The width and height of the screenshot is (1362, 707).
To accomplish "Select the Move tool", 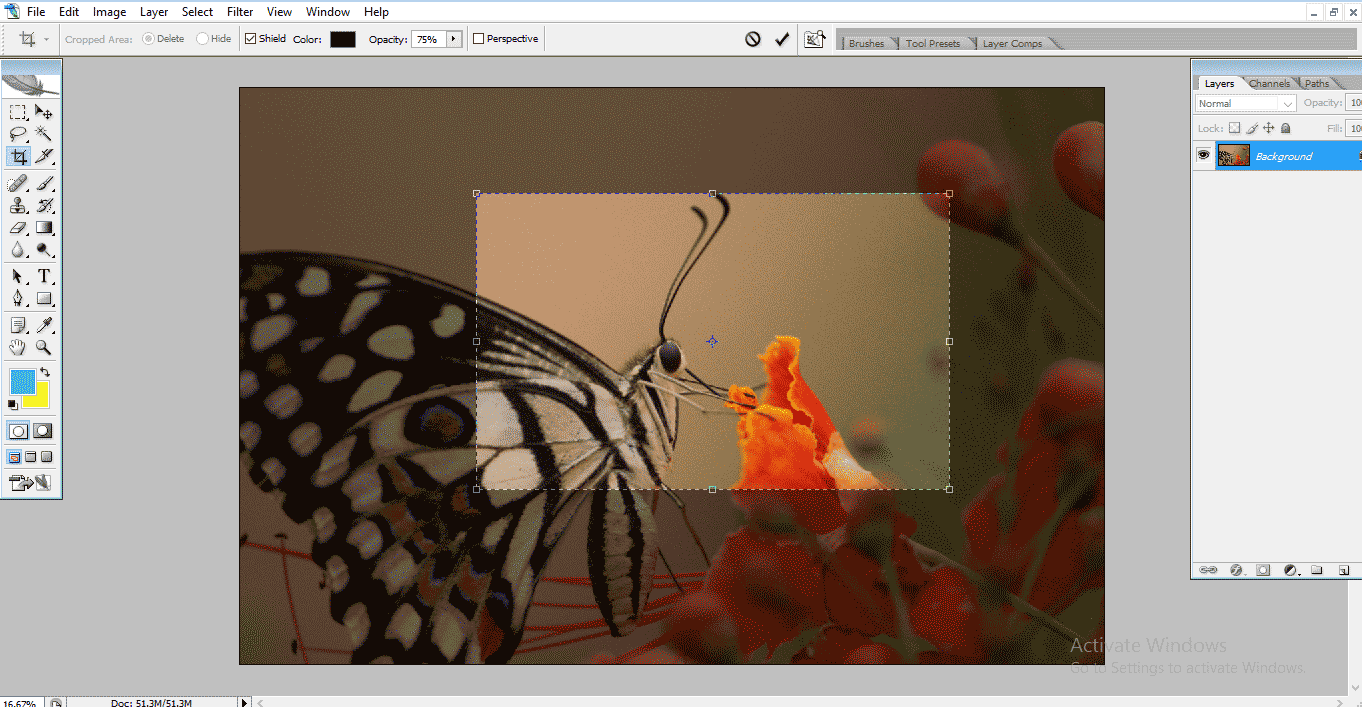I will click(44, 112).
